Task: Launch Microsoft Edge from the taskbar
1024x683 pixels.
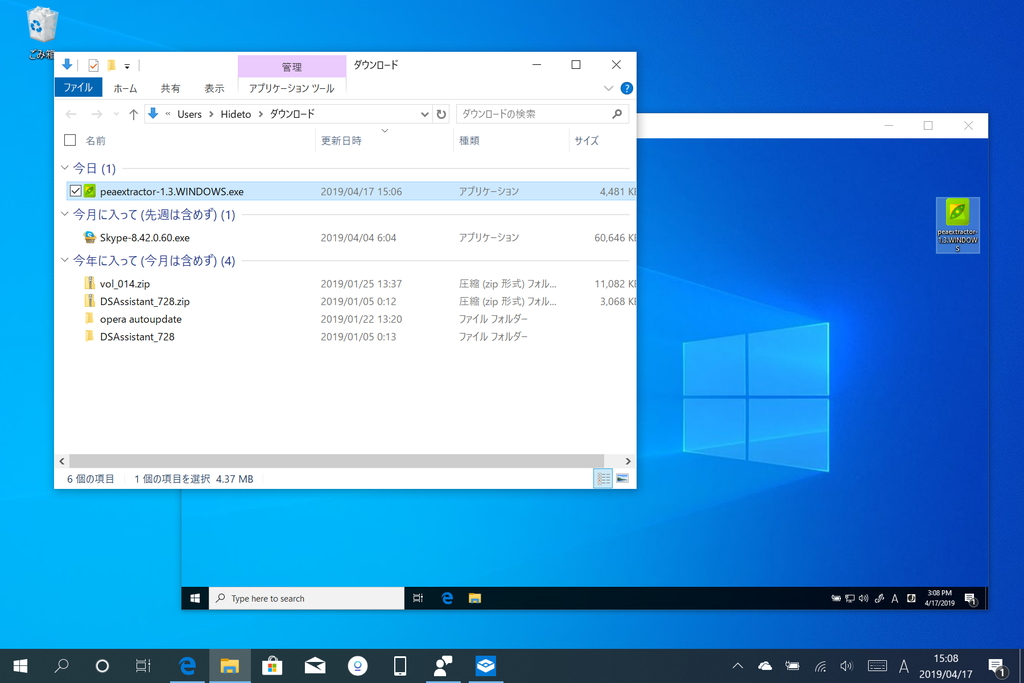Action: coord(187,665)
